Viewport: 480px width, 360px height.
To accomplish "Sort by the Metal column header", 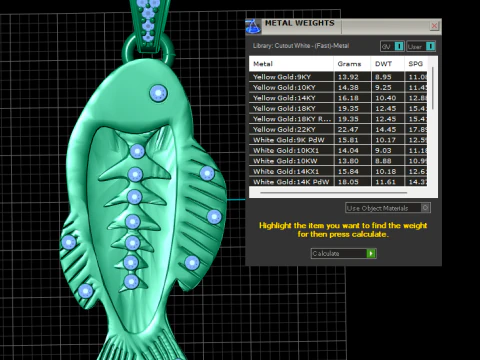I will [291, 64].
